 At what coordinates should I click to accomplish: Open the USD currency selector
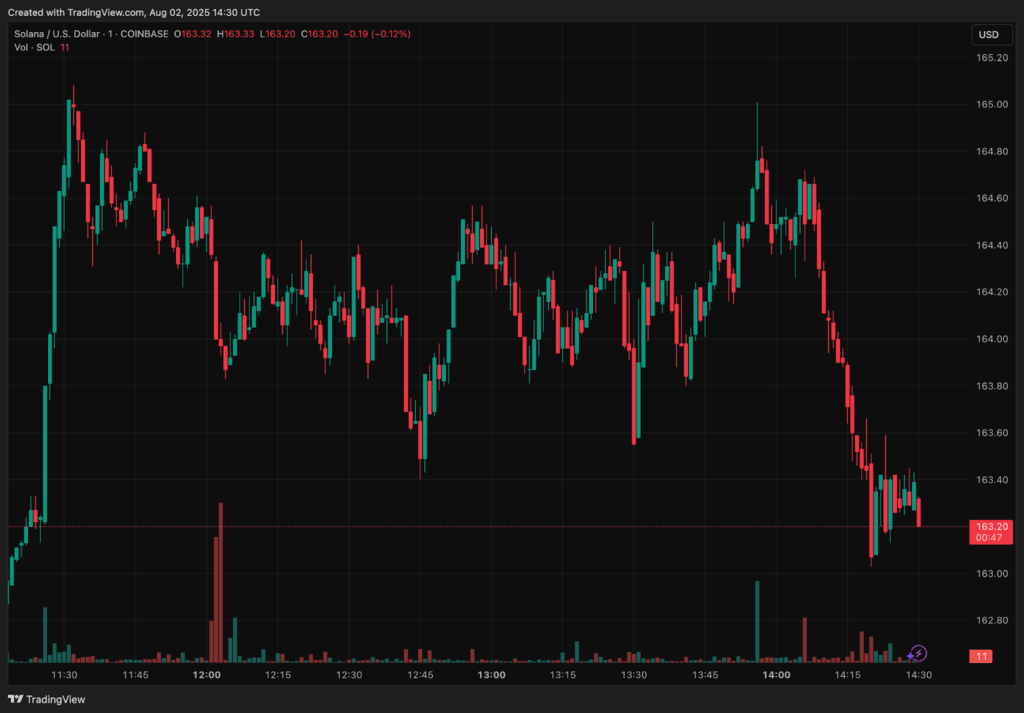tap(991, 35)
